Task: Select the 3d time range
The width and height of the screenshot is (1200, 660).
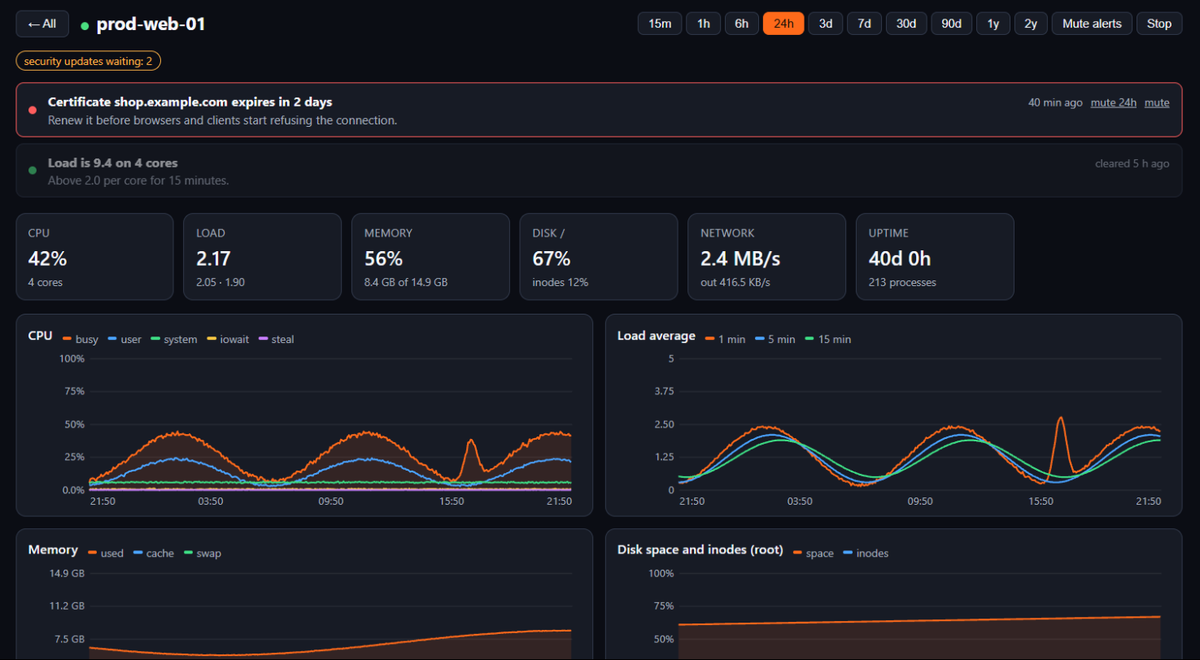Action: tap(826, 23)
